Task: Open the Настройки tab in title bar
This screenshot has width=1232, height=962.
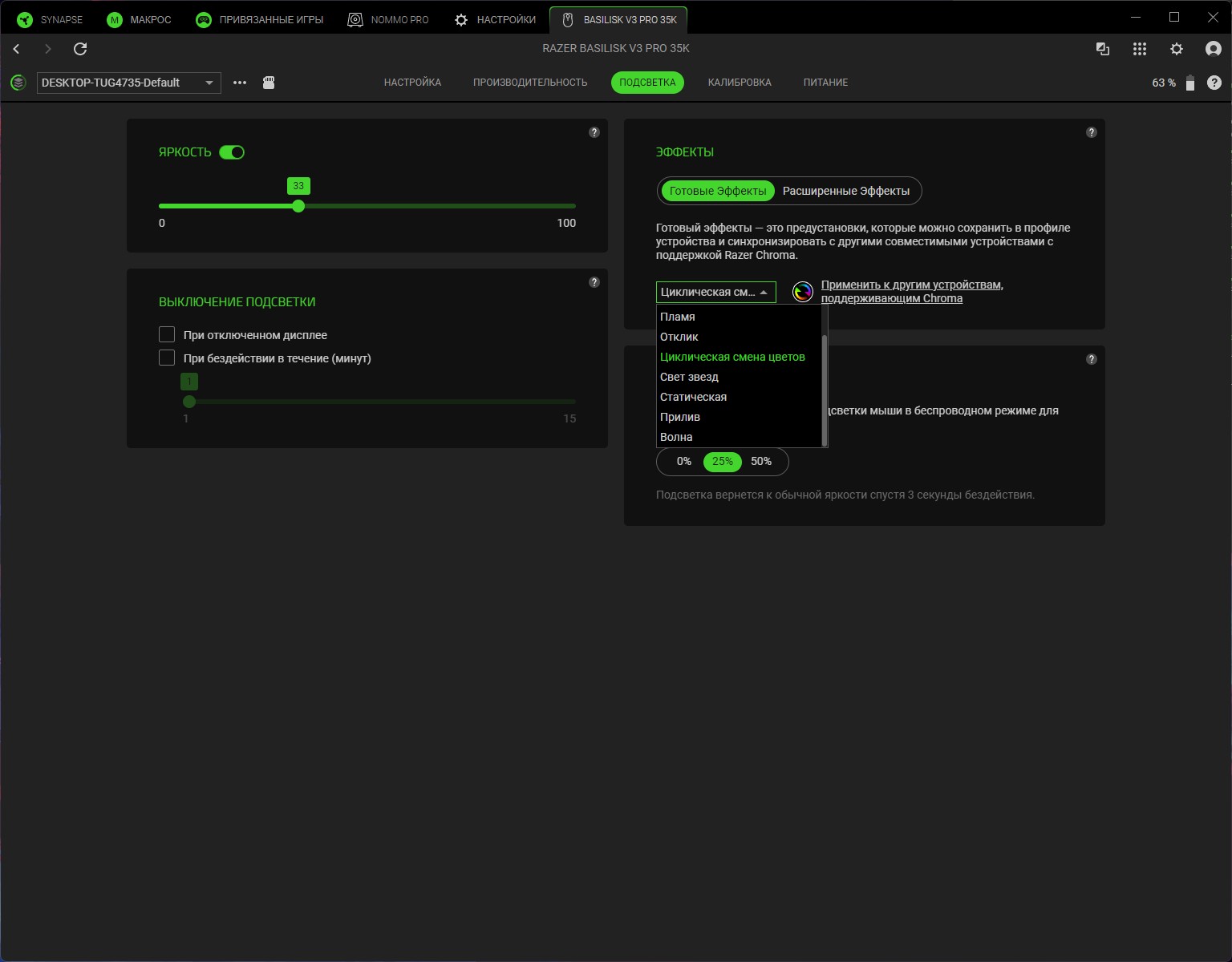Action: 495,19
